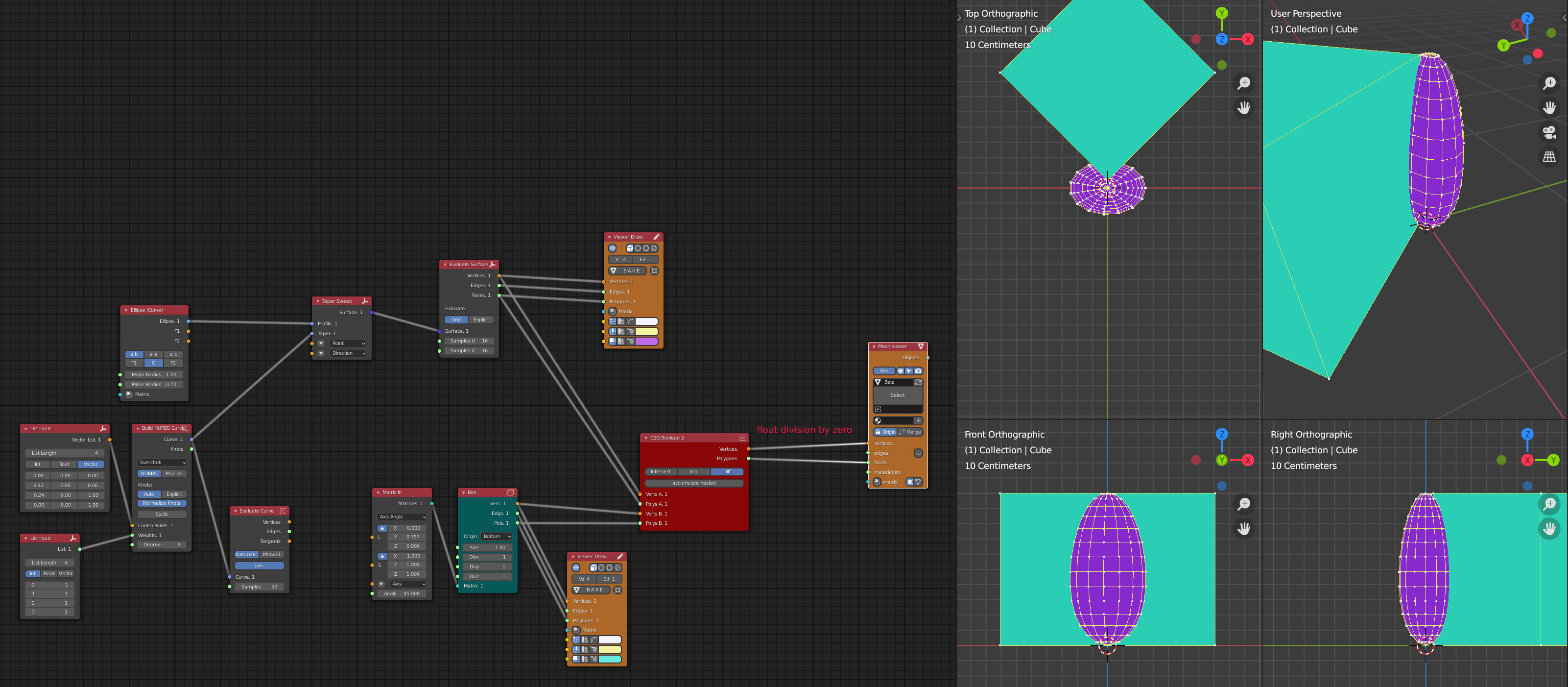The width and height of the screenshot is (1568, 687).
Task: Click Normalize Knots in Build NURBS Curve node
Action: [x=161, y=503]
